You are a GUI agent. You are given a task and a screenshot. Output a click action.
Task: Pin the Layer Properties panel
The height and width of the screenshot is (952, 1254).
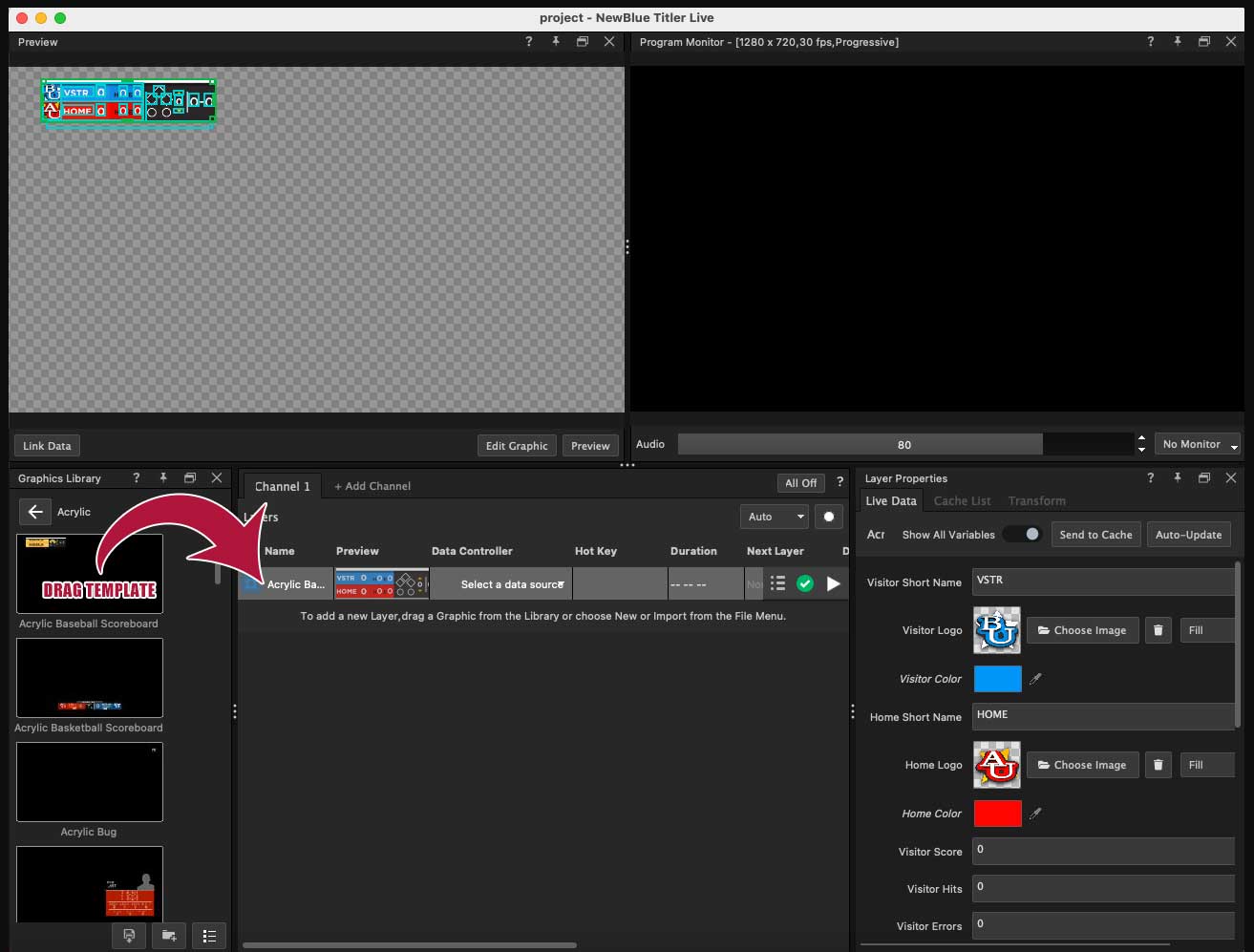point(1178,477)
